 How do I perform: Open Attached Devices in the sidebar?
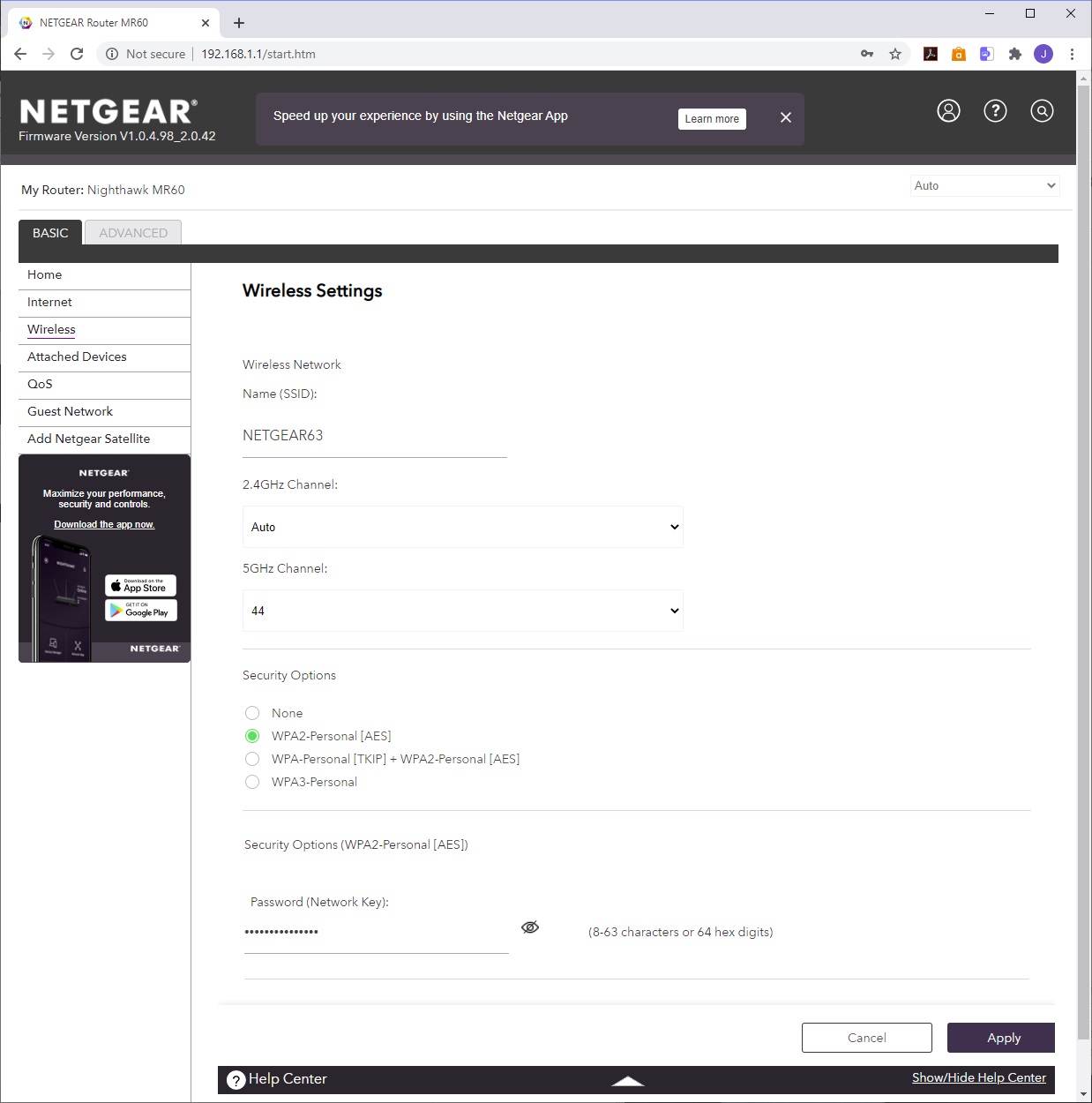[x=77, y=356]
